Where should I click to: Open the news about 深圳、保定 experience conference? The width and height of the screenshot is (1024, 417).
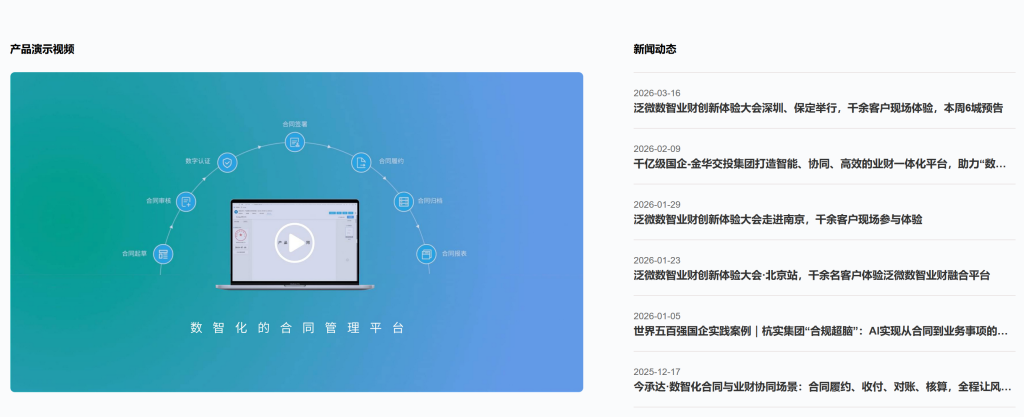pos(818,108)
